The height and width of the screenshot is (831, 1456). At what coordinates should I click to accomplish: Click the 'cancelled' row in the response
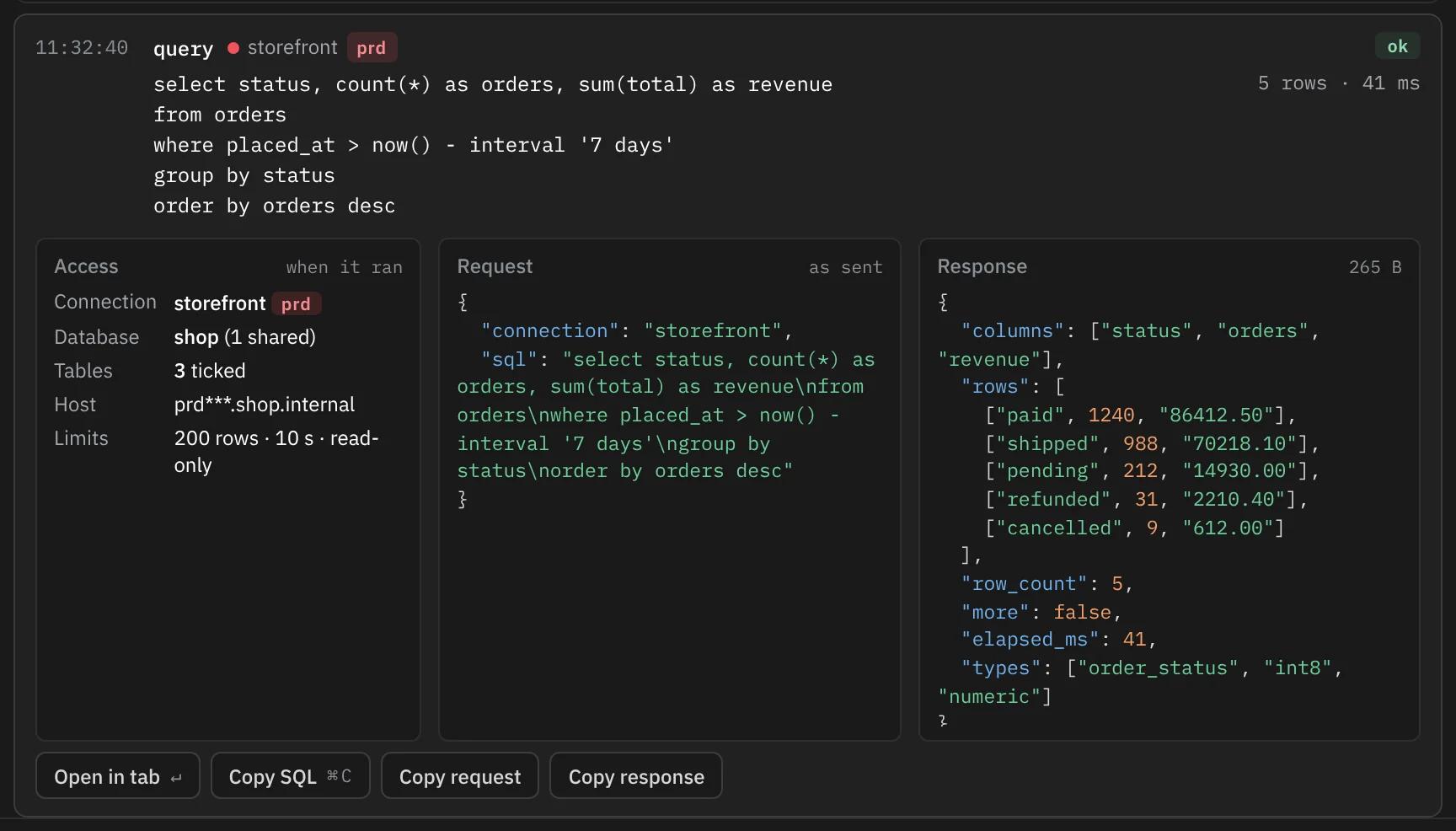1134,528
